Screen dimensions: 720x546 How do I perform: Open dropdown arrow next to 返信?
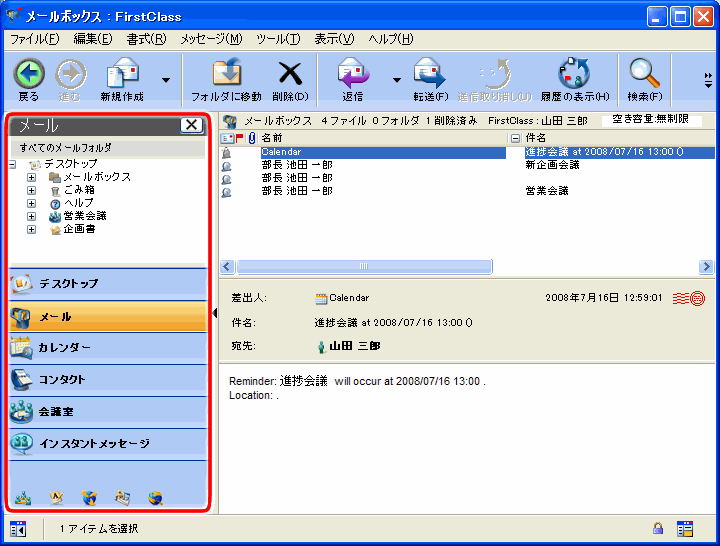pyautogui.click(x=396, y=78)
